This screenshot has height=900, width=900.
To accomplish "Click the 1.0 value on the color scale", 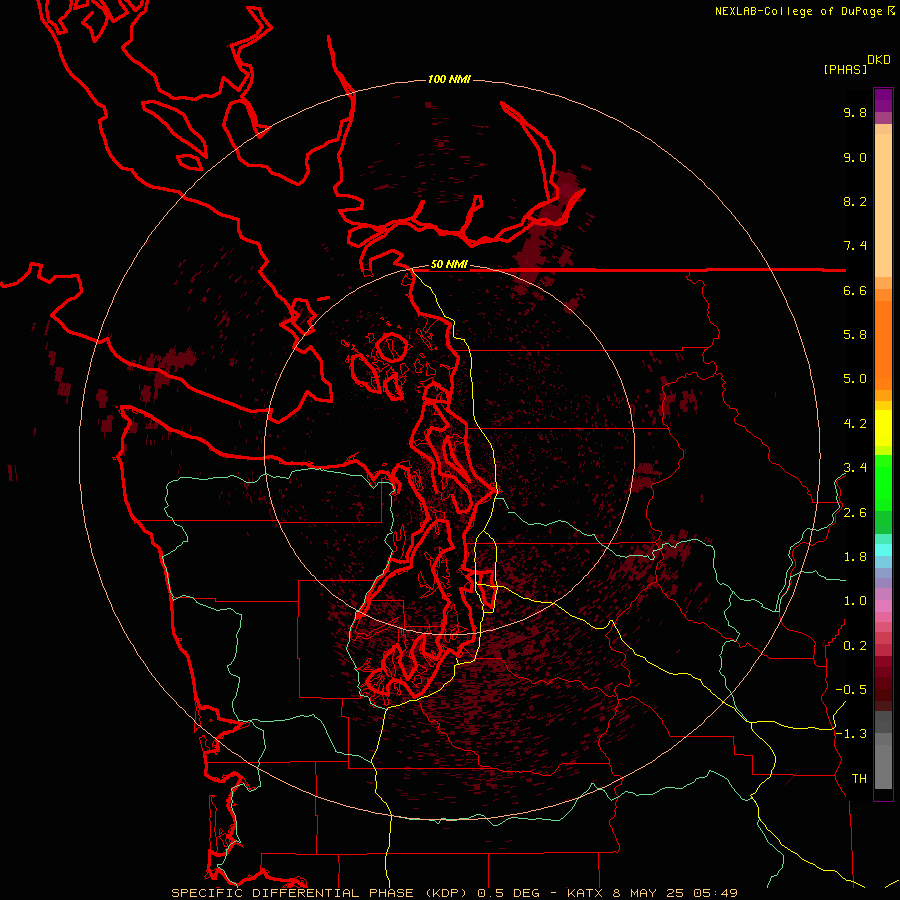I will click(x=855, y=601).
